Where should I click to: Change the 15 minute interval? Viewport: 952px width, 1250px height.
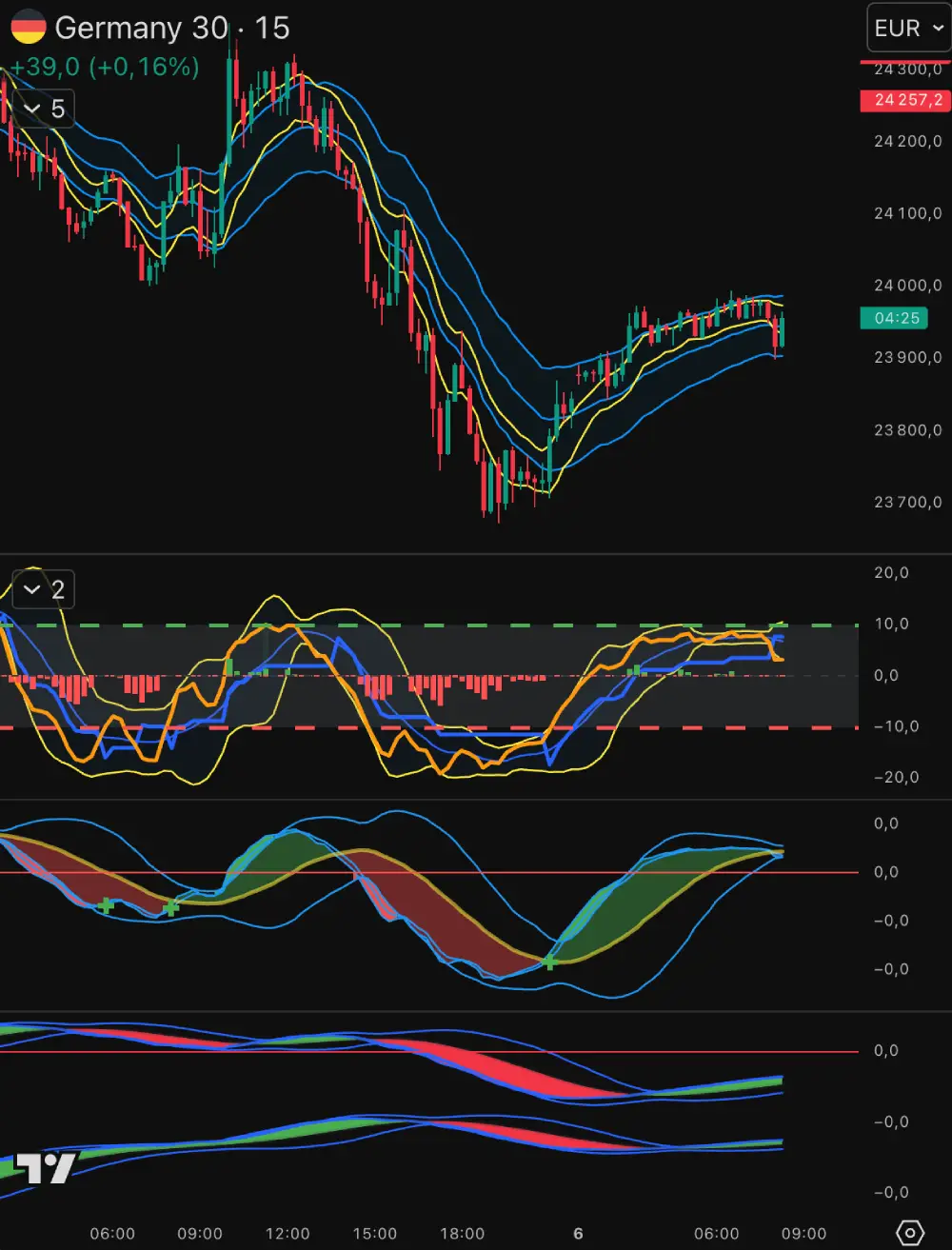click(x=272, y=29)
